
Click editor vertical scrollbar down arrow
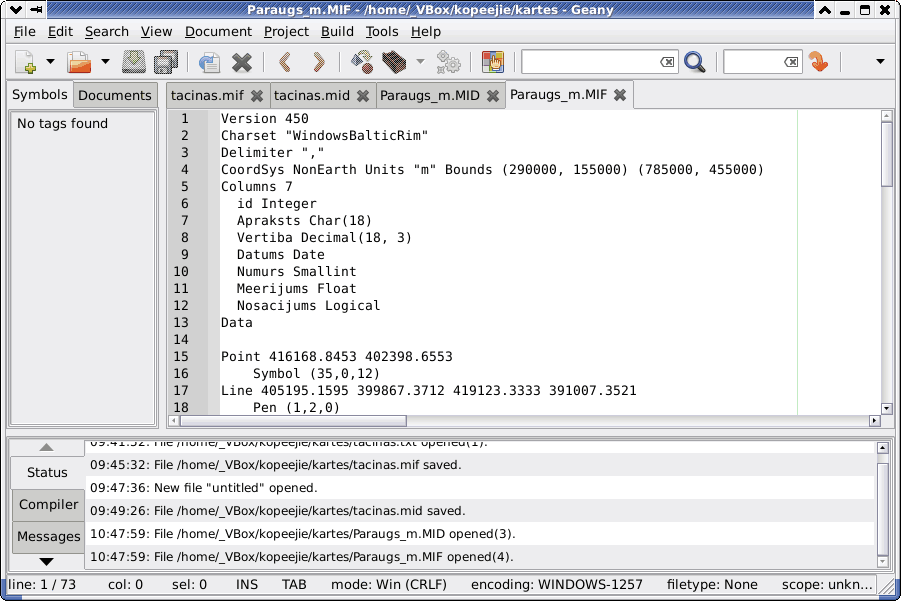(x=886, y=409)
